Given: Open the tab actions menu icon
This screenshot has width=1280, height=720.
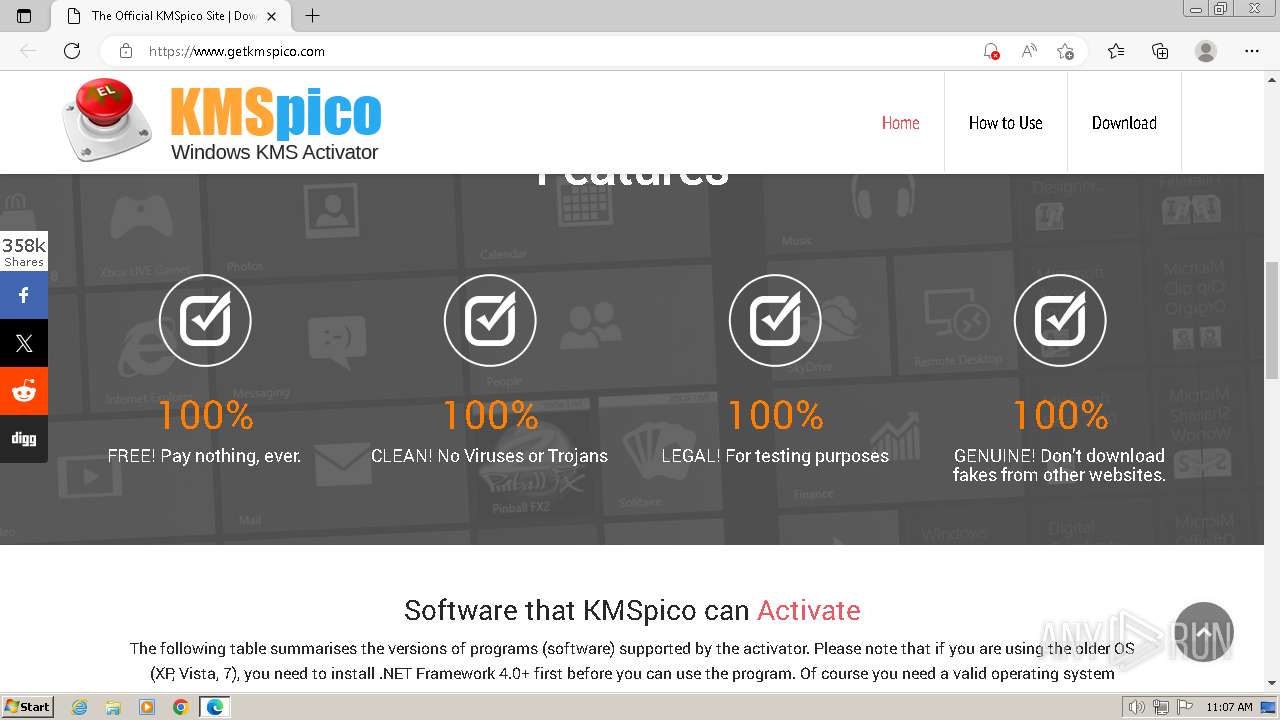Looking at the screenshot, I should (x=24, y=16).
